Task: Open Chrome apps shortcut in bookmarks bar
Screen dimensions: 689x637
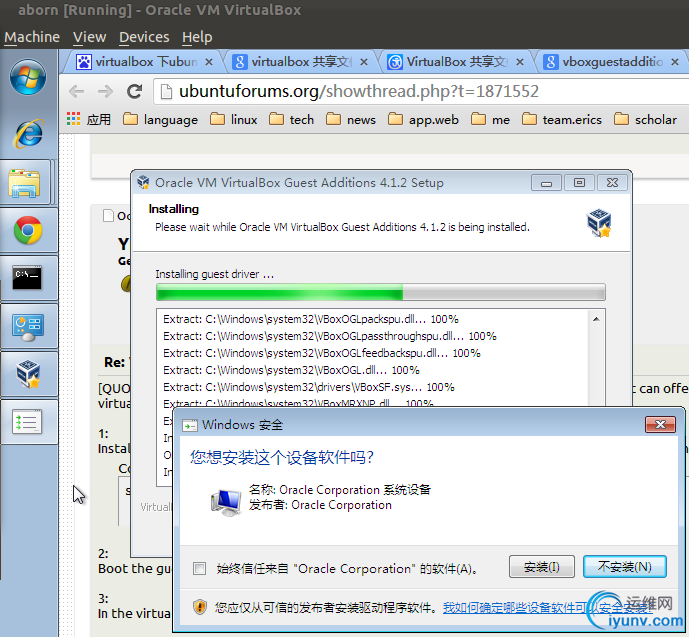Action: (89, 119)
